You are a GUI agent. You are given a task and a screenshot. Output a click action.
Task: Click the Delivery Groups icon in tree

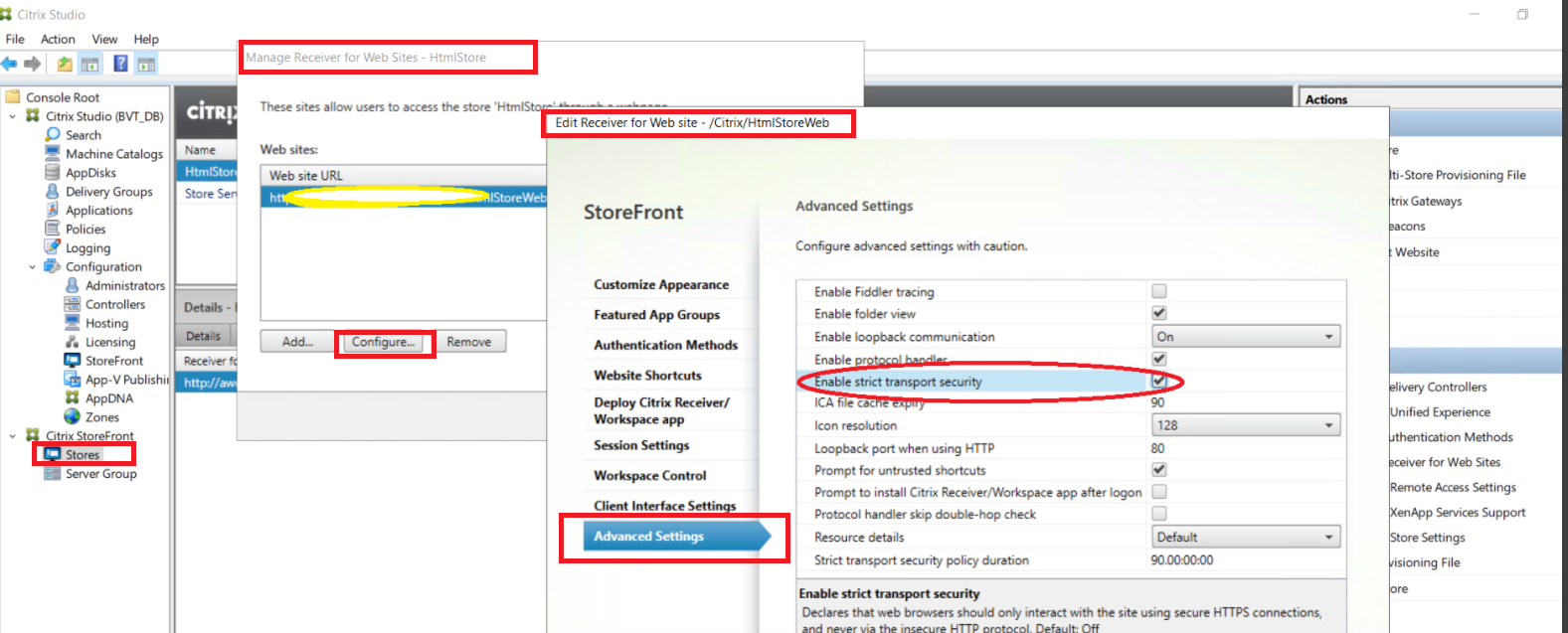(53, 191)
